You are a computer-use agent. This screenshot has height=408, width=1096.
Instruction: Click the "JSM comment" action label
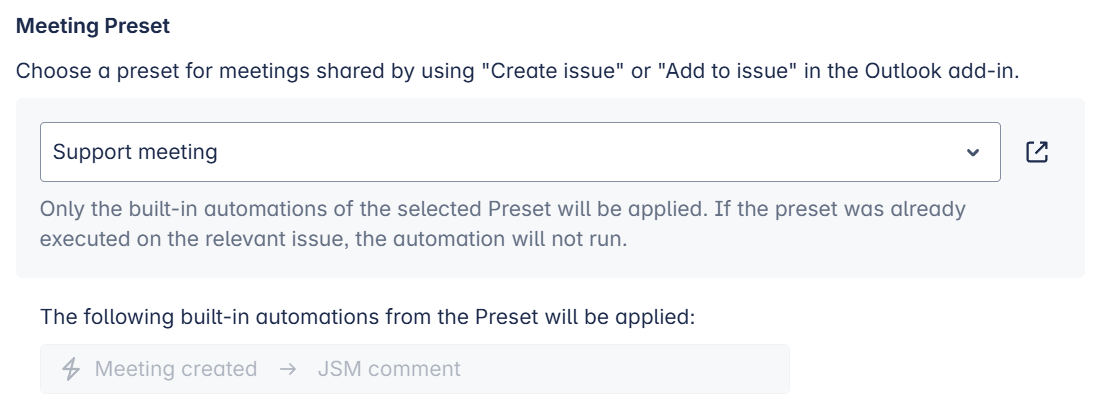point(389,369)
